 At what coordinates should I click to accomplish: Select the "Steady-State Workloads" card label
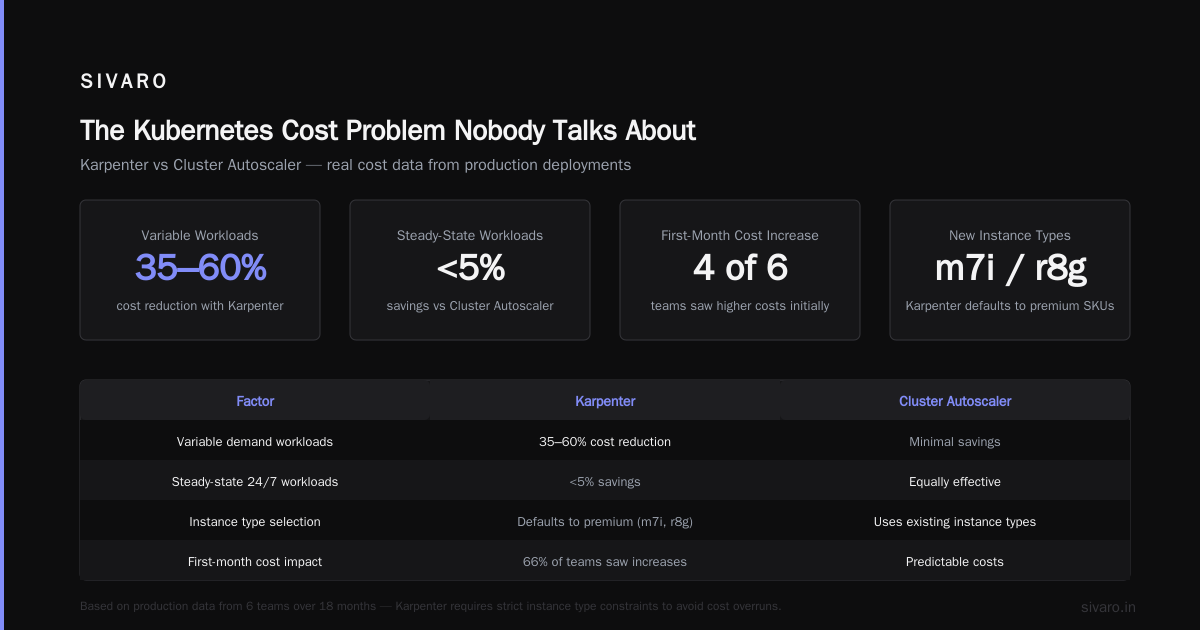pos(470,236)
